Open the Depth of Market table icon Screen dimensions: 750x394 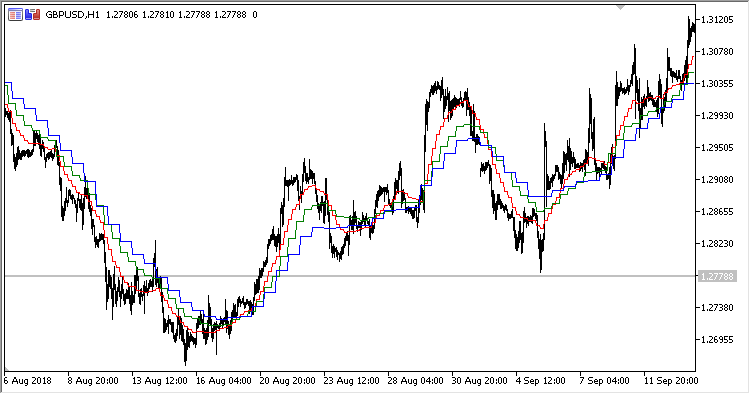(15, 15)
